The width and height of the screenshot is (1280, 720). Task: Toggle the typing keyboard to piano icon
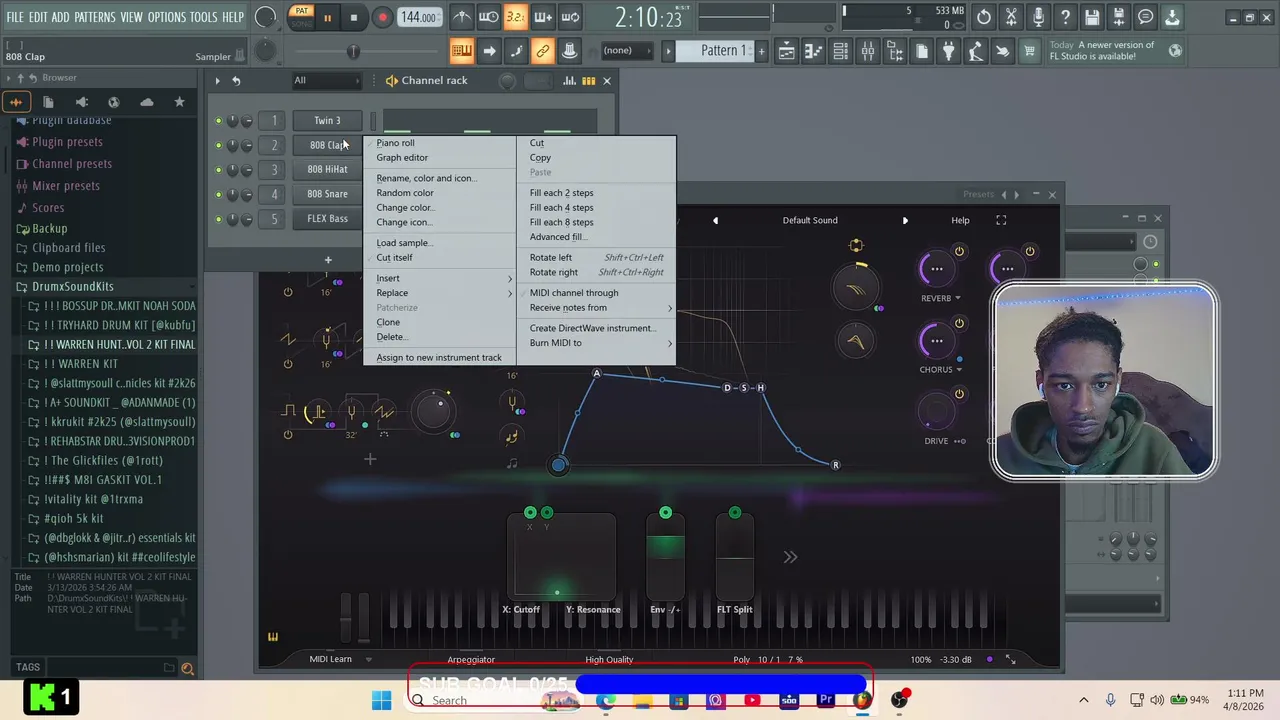(461, 51)
